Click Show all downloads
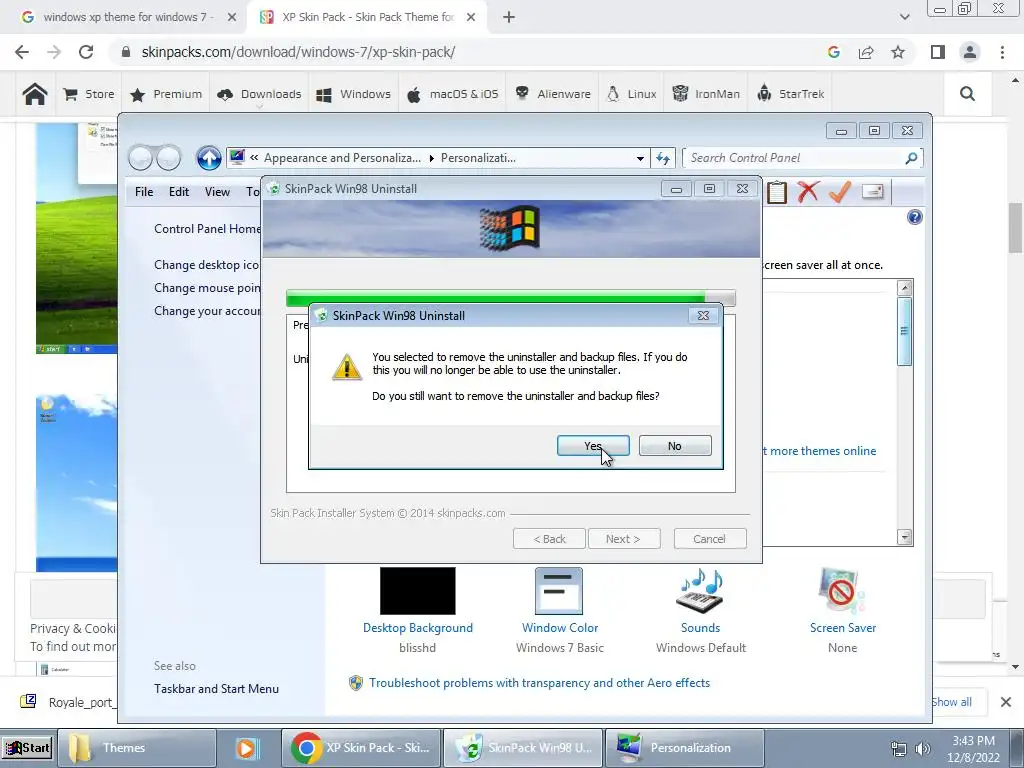The image size is (1024, 768). click(952, 702)
